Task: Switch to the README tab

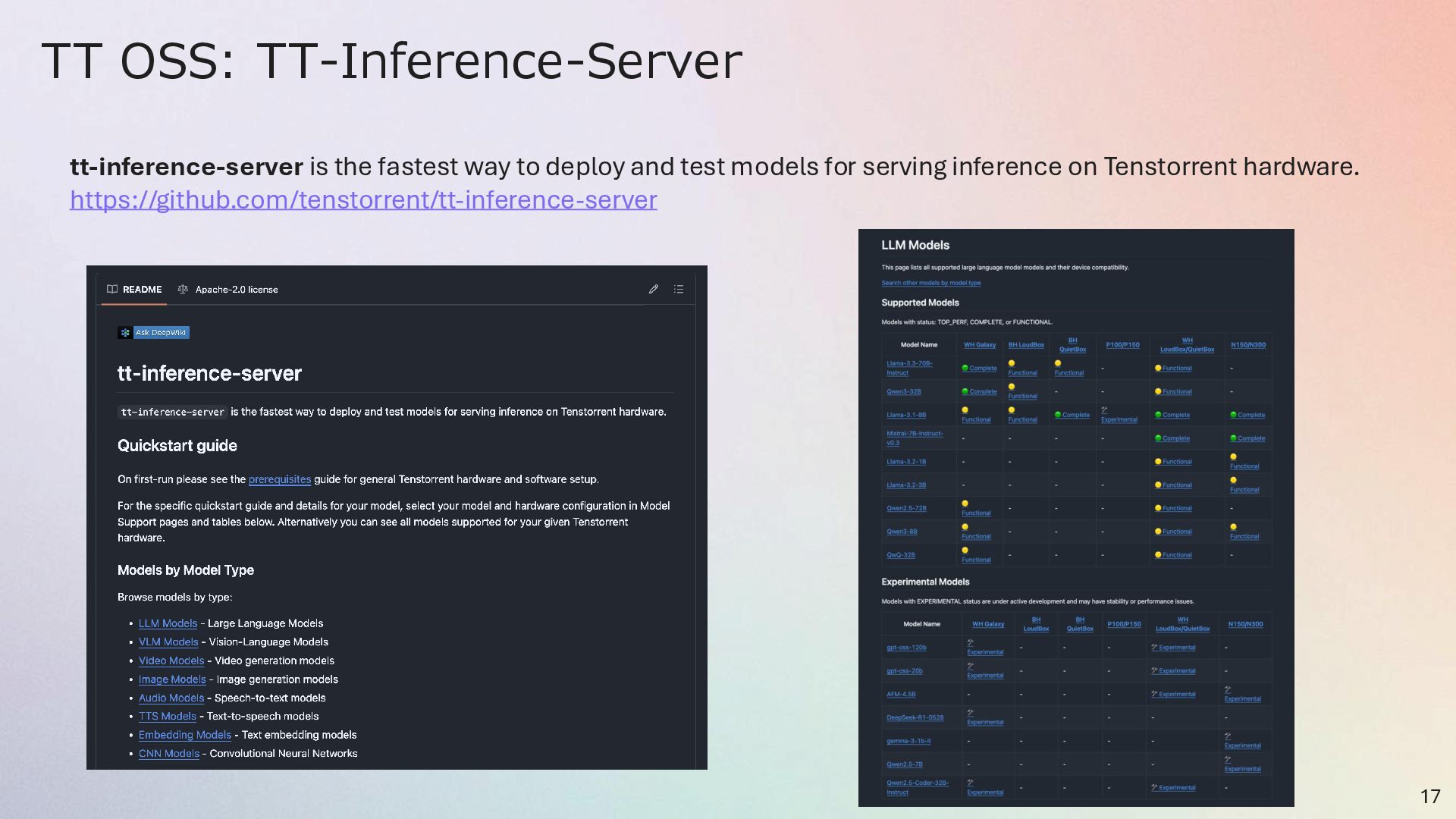Action: 142,290
